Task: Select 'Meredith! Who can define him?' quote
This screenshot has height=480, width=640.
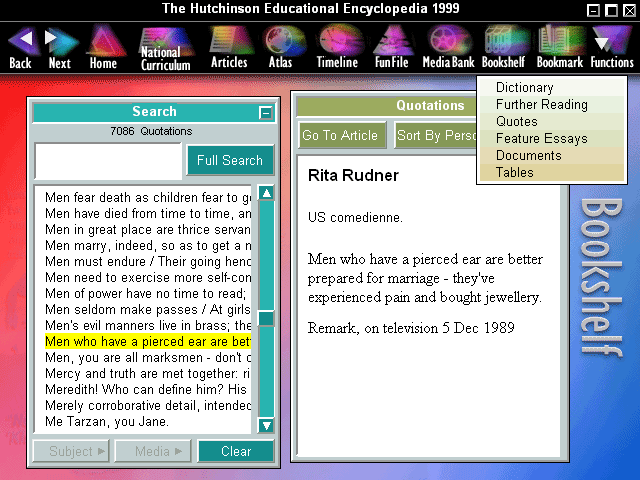Action: 148,389
